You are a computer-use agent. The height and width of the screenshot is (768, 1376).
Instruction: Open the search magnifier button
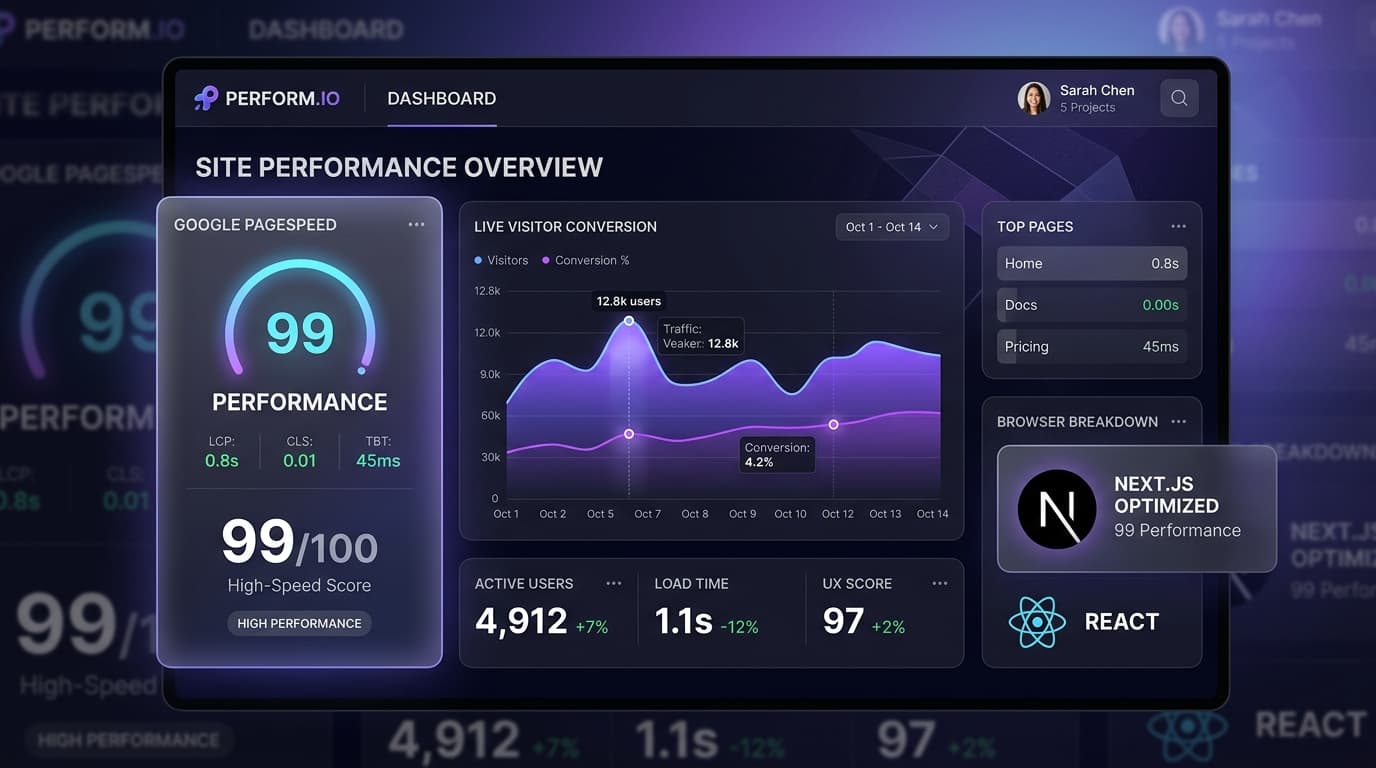[x=1179, y=98]
